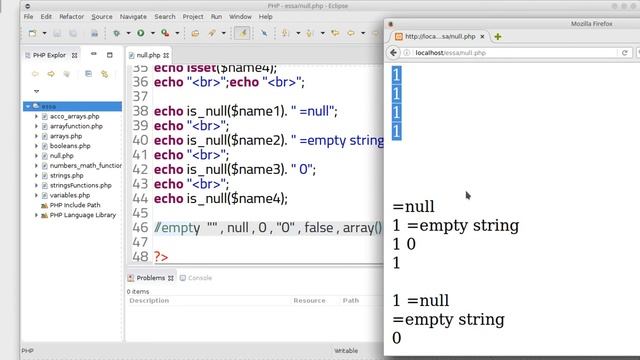
Task: Click the Save icon in Eclipse toolbar
Action: tap(57, 33)
